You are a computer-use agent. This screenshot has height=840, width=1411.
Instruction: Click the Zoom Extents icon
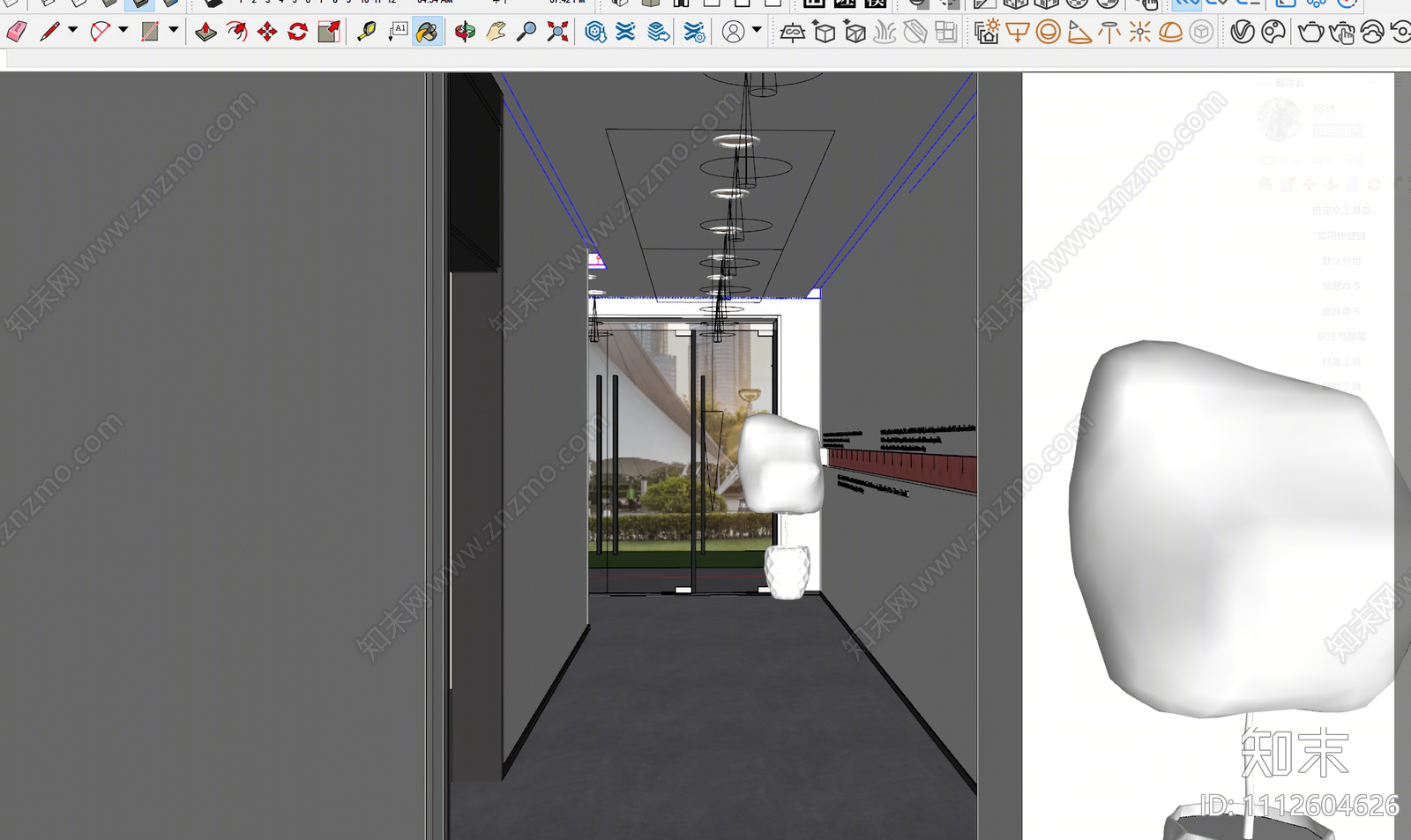click(557, 33)
